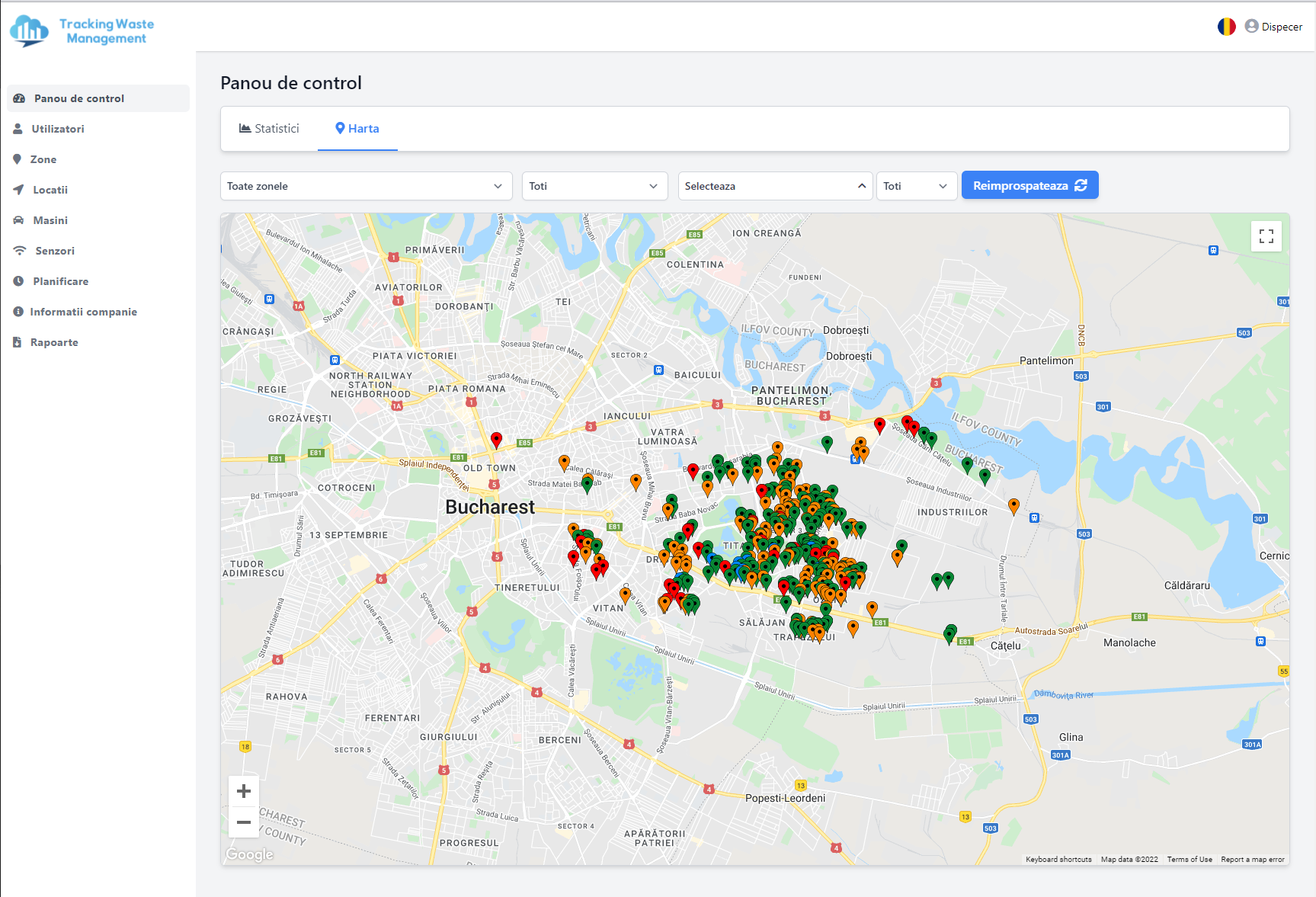Screen dimensions: 1316x897
Task: Open Keyboard shortcuts on the map
Action: coord(1058,859)
